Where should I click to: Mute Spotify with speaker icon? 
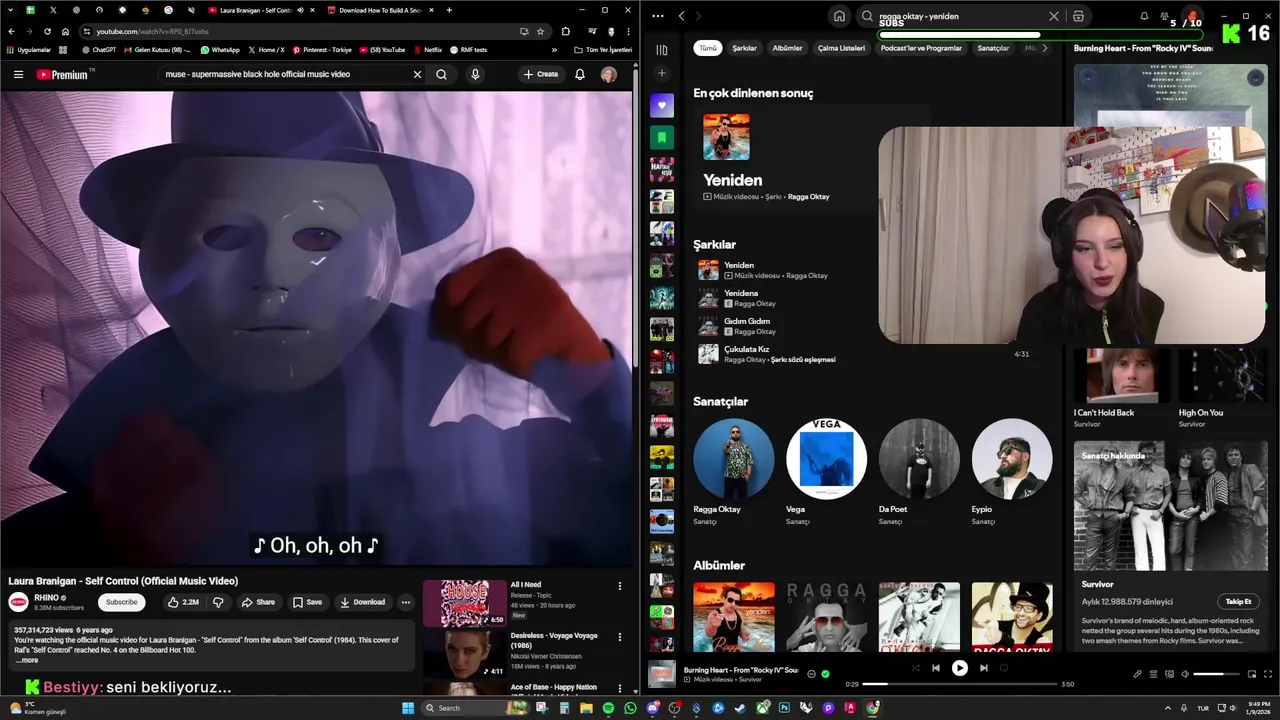(1185, 674)
